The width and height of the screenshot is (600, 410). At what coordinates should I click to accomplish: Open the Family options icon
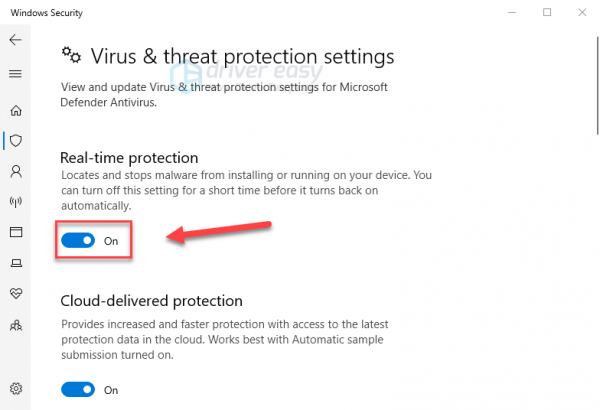click(x=16, y=325)
